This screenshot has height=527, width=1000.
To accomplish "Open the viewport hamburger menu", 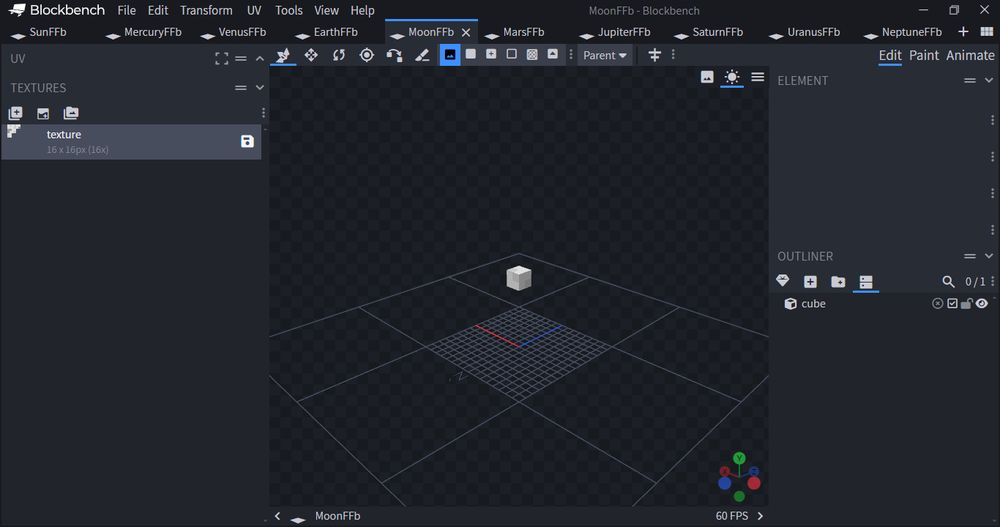I will click(758, 77).
